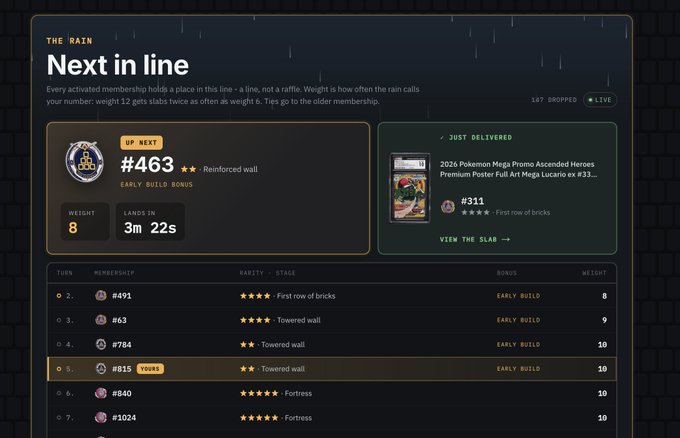Click the turn 7 status dot

pos(59,418)
